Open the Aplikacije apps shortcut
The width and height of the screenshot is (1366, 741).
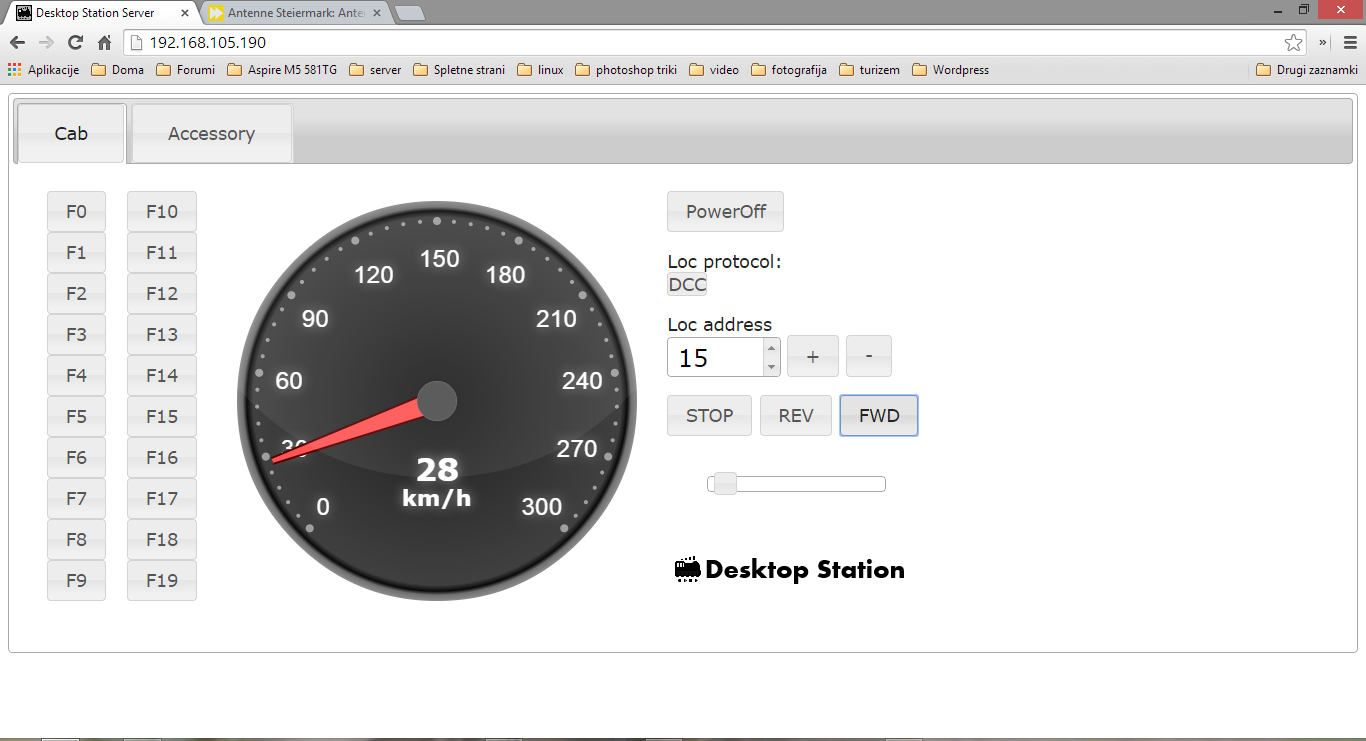pyautogui.click(x=44, y=70)
